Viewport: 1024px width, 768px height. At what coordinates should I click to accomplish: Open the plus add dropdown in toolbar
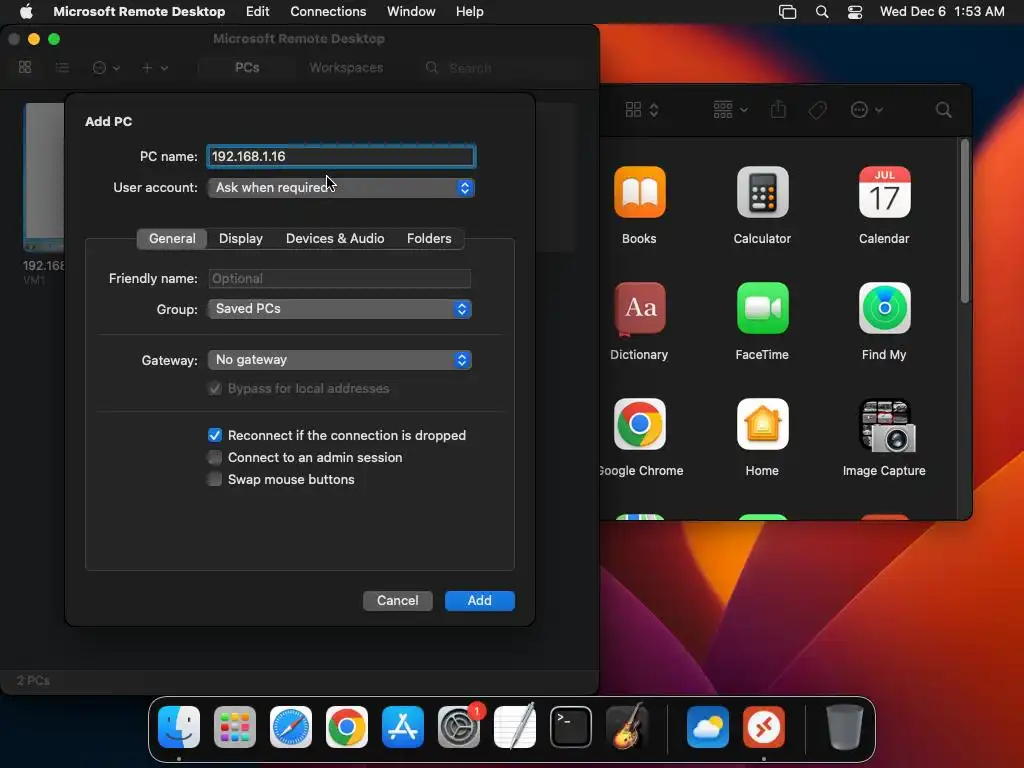click(155, 67)
